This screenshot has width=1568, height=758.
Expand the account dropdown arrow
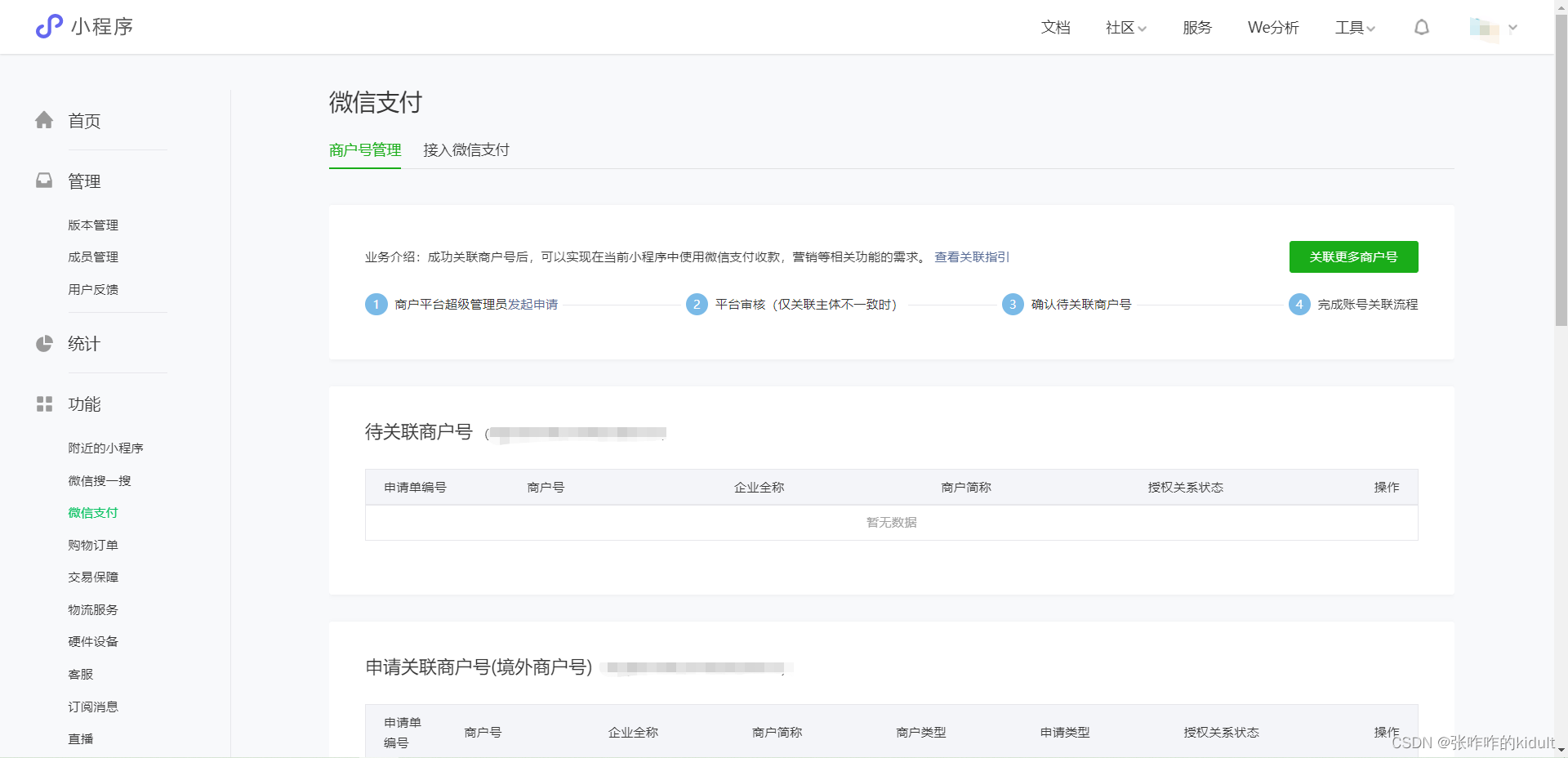[1512, 28]
